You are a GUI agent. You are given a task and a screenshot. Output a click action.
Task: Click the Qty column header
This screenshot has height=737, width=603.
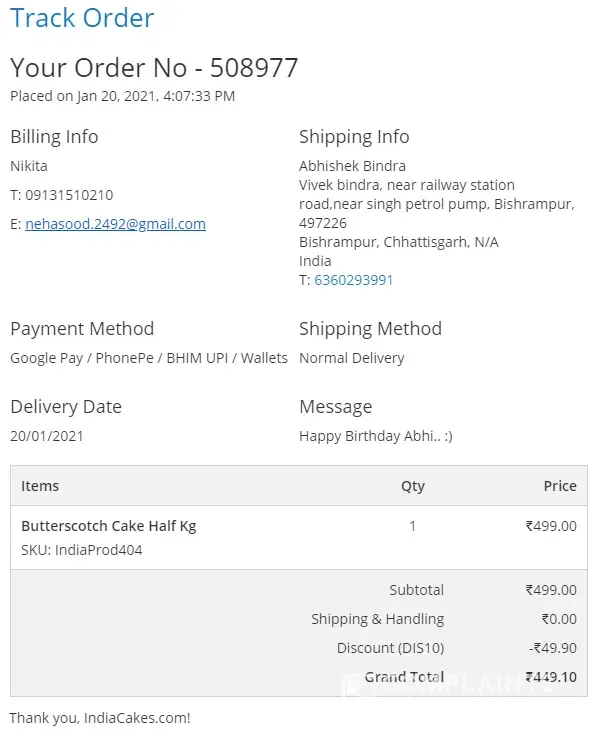[x=412, y=486]
